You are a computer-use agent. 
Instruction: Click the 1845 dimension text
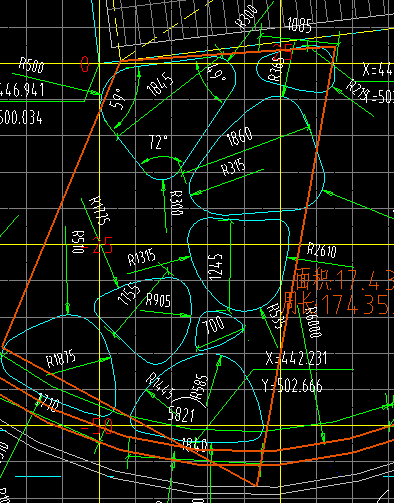click(x=161, y=85)
